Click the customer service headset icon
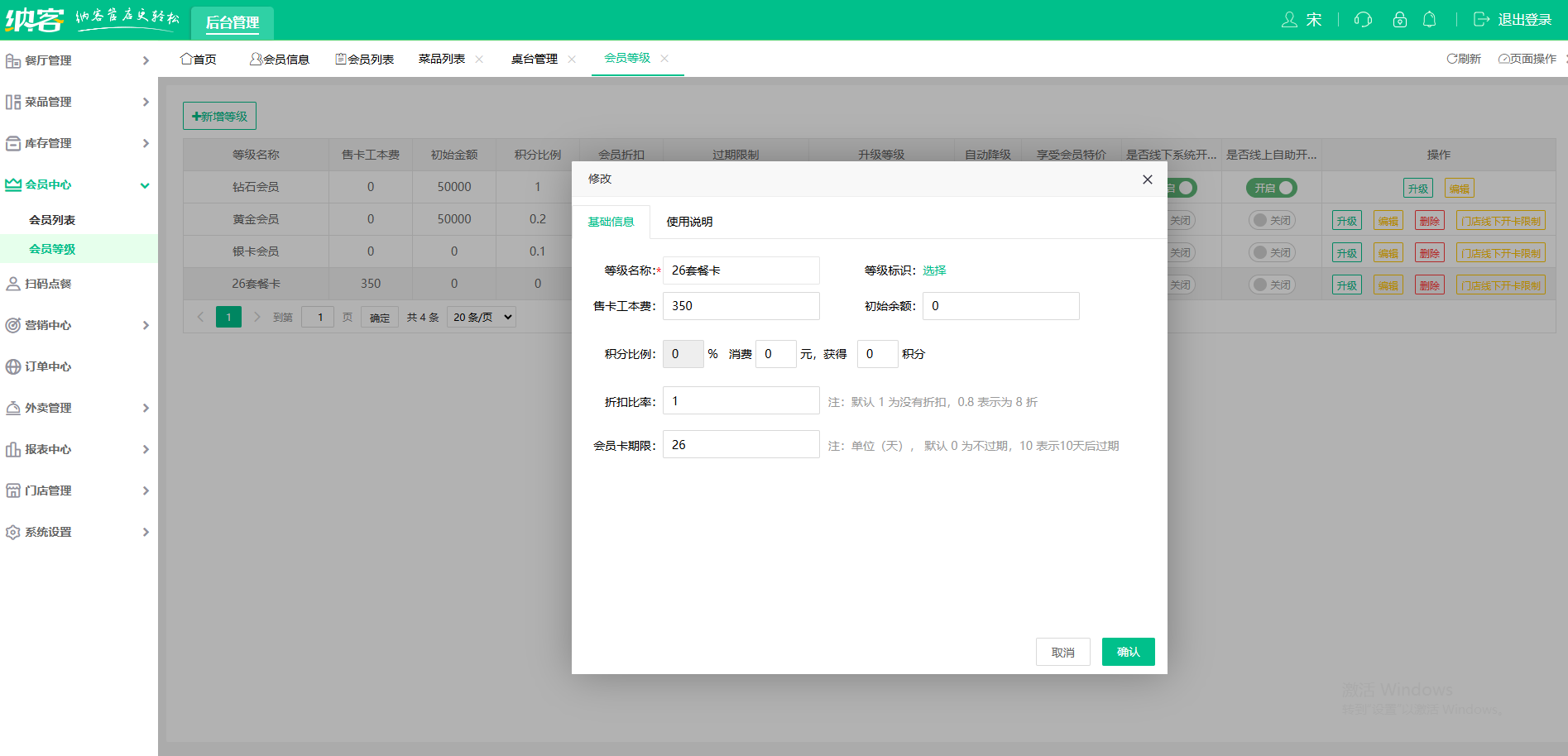The image size is (1568, 756). (1363, 20)
